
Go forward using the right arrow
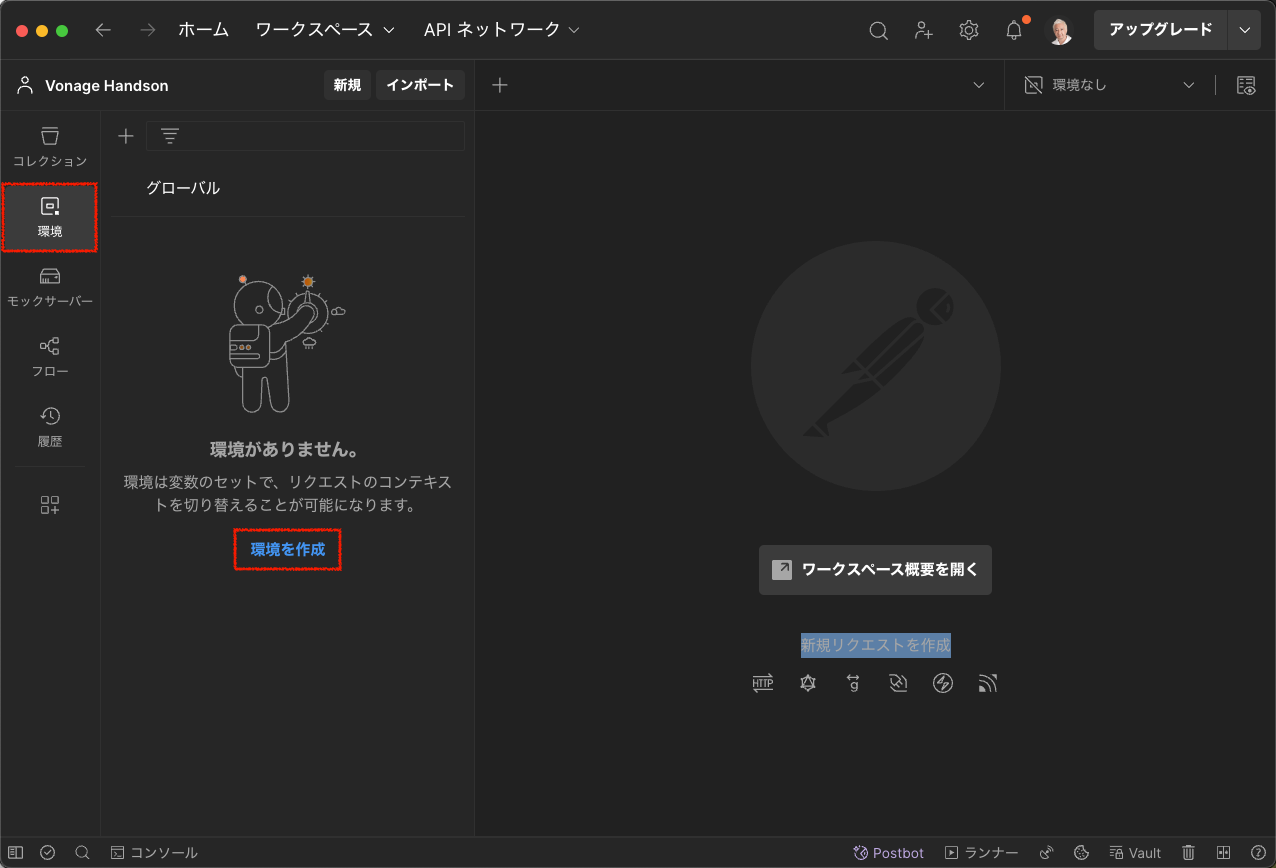(148, 30)
